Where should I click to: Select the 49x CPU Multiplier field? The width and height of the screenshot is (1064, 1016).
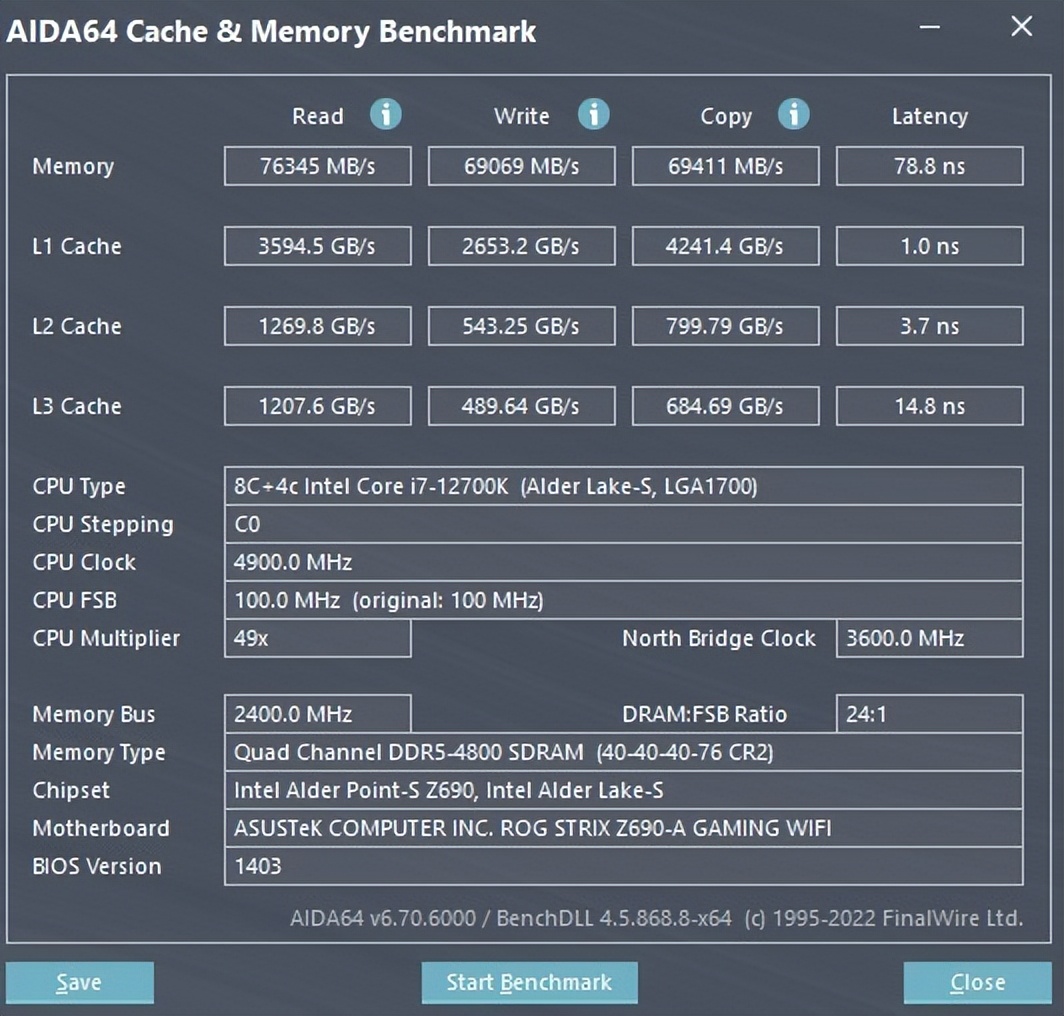(x=317, y=638)
